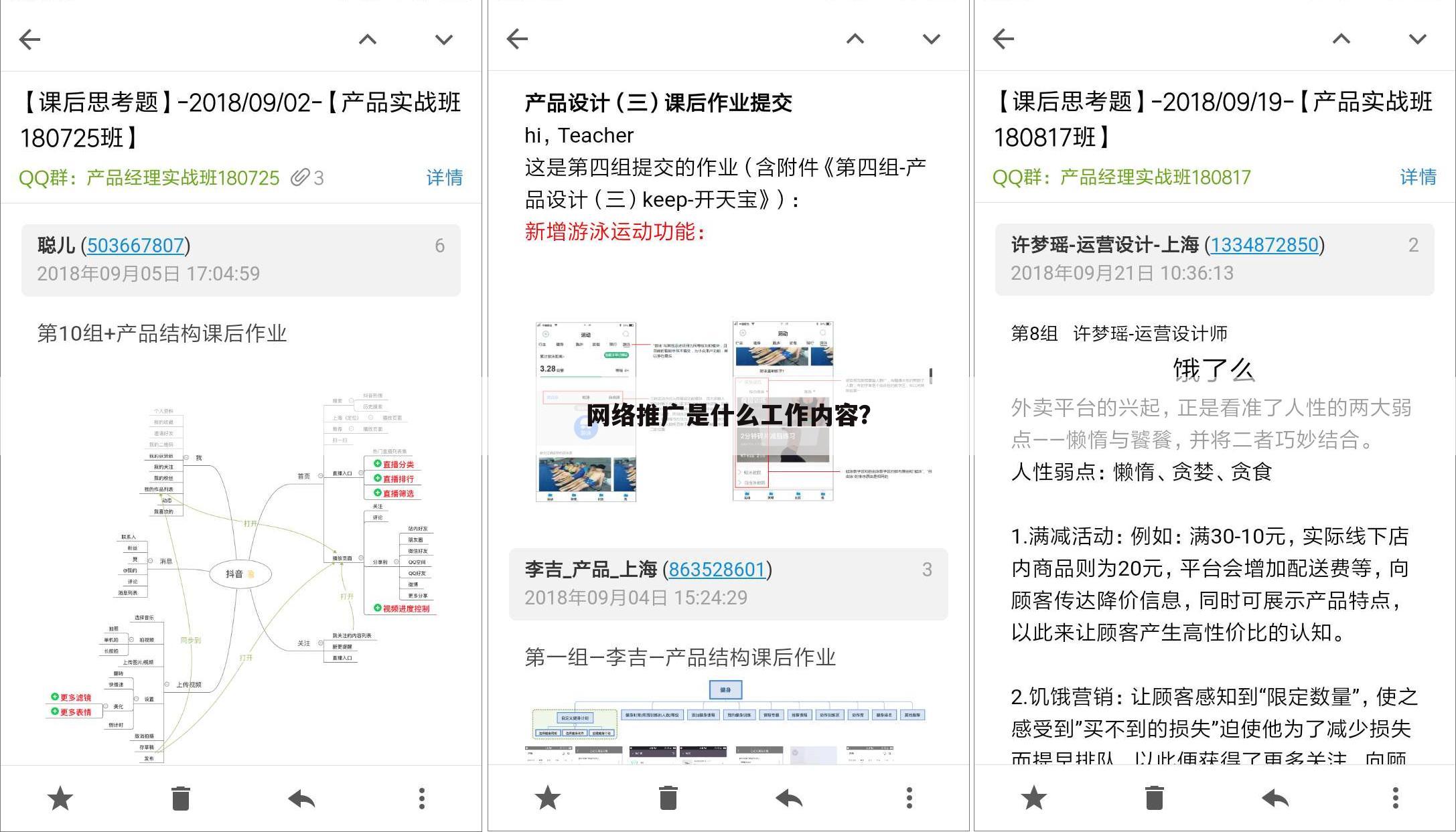Tap the 第一组—李吉—产品结构课后作业 text
Screen dimensions: 1456x832
(x=680, y=657)
